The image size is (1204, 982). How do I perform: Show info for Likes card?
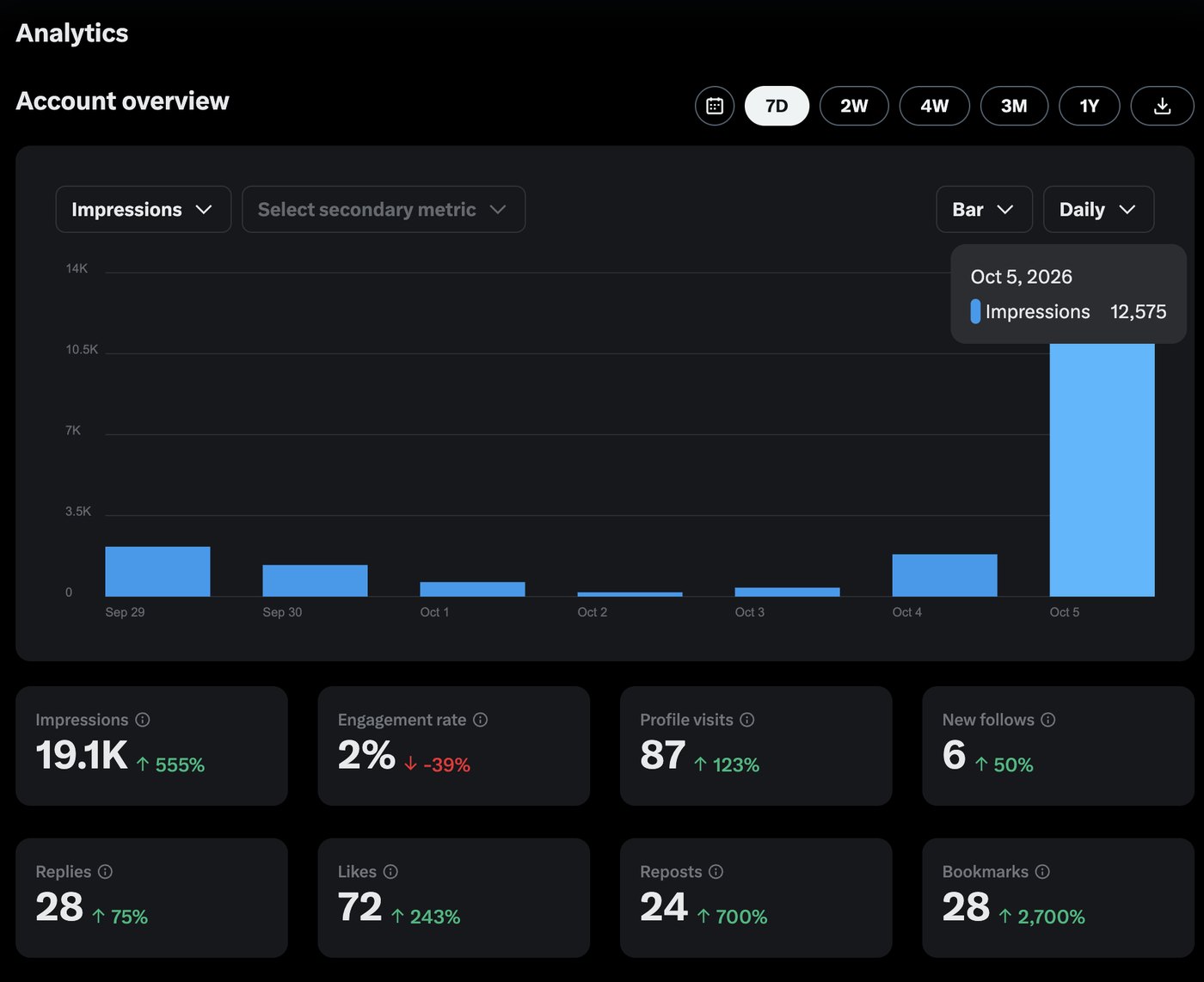point(390,872)
